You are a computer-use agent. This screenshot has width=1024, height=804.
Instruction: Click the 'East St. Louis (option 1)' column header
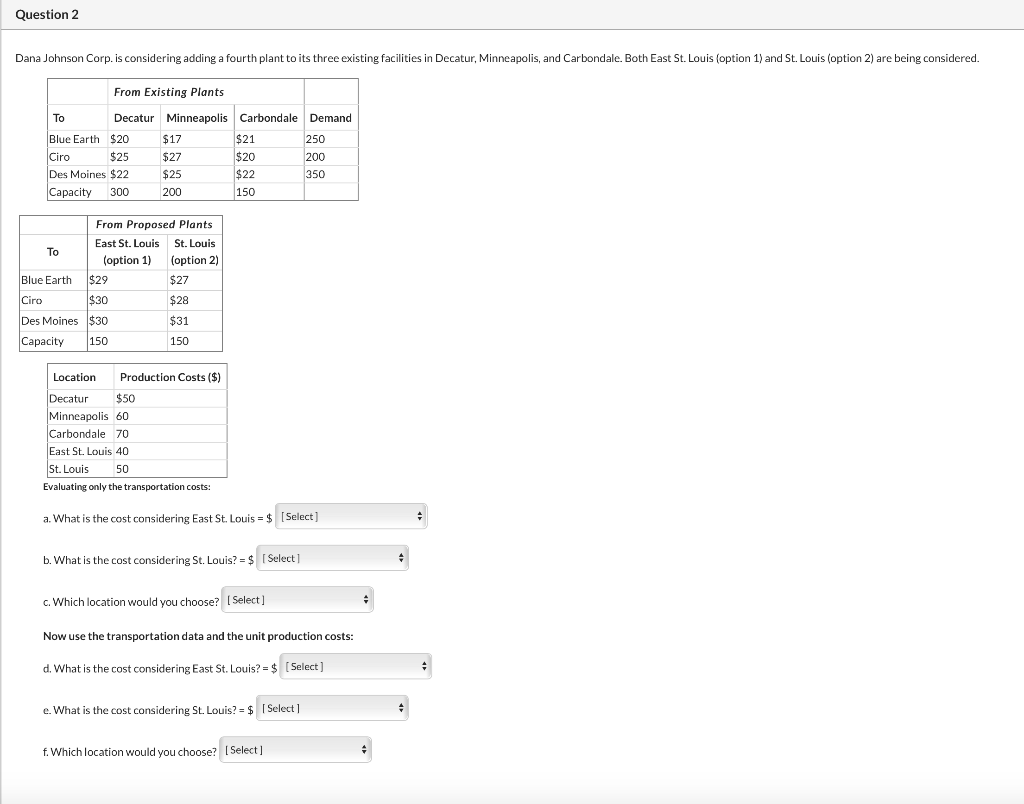[x=127, y=251]
